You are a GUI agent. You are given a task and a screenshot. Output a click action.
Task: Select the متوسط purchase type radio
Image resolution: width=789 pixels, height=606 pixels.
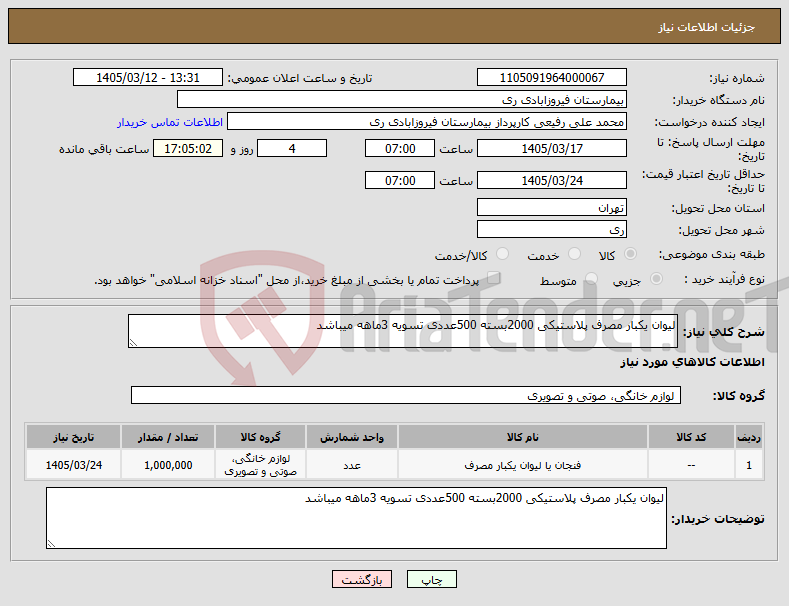click(x=591, y=279)
